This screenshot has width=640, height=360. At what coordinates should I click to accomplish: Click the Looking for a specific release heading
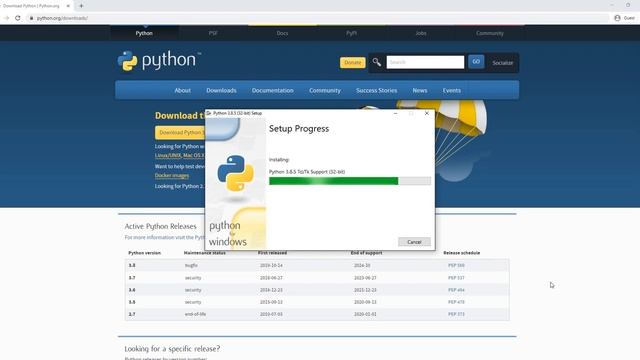pyautogui.click(x=172, y=349)
